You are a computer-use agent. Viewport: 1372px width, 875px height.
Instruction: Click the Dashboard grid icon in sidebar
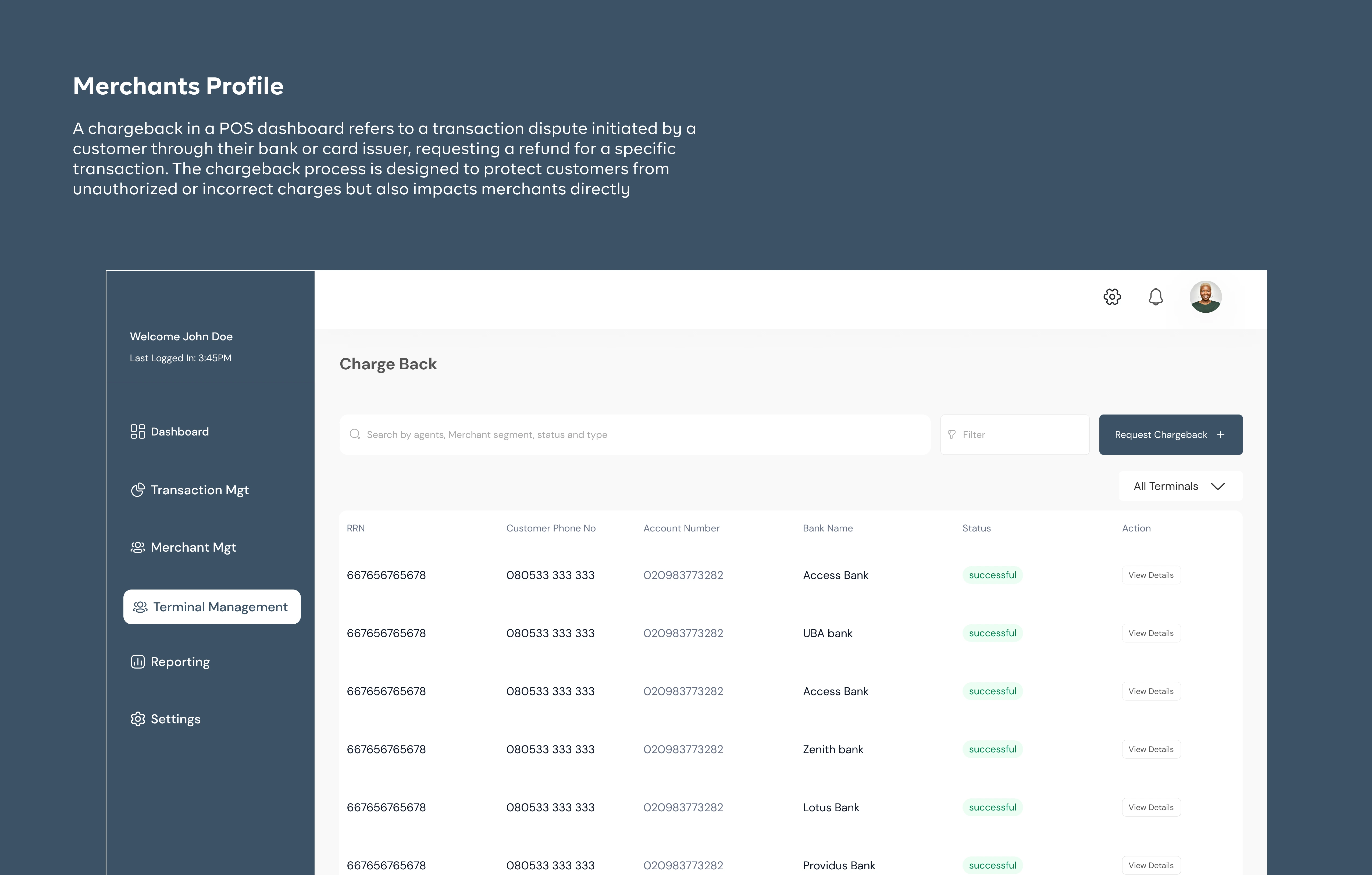point(138,432)
